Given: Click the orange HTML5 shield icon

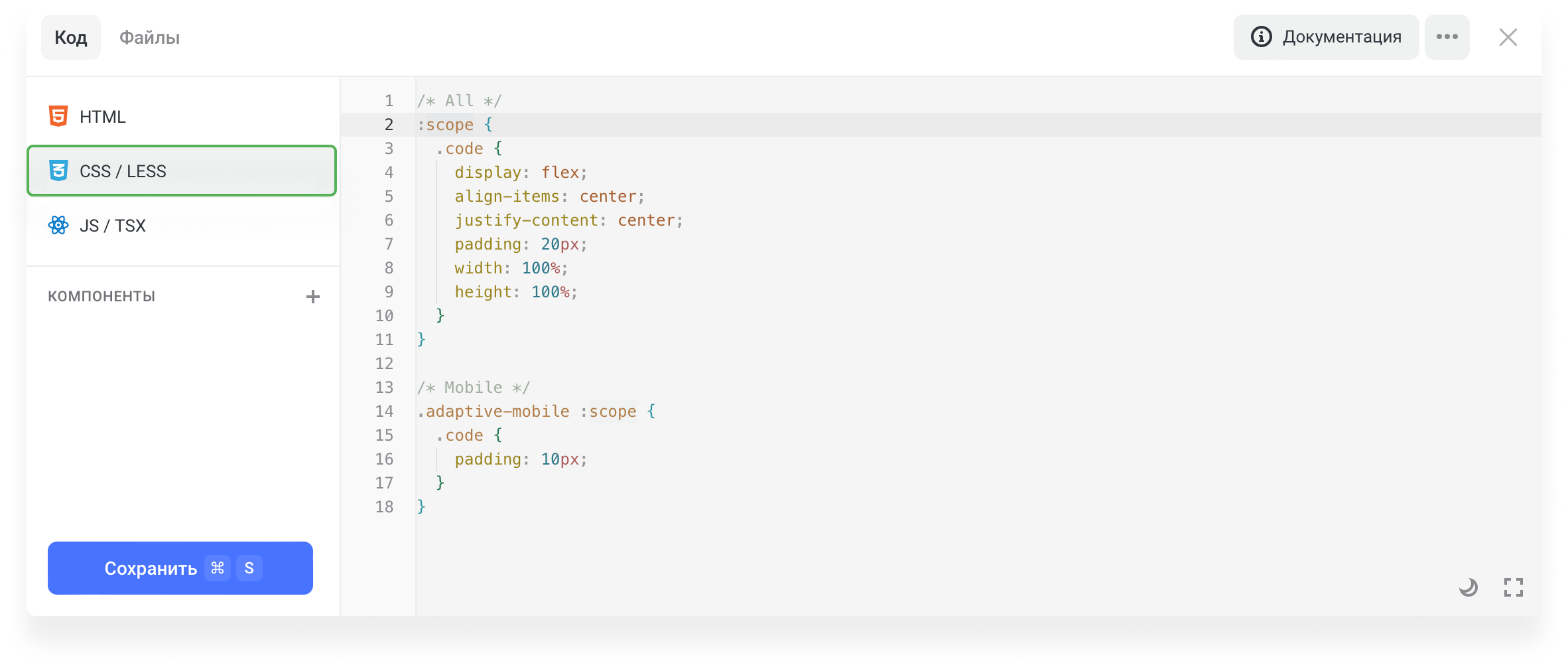Looking at the screenshot, I should click(58, 116).
